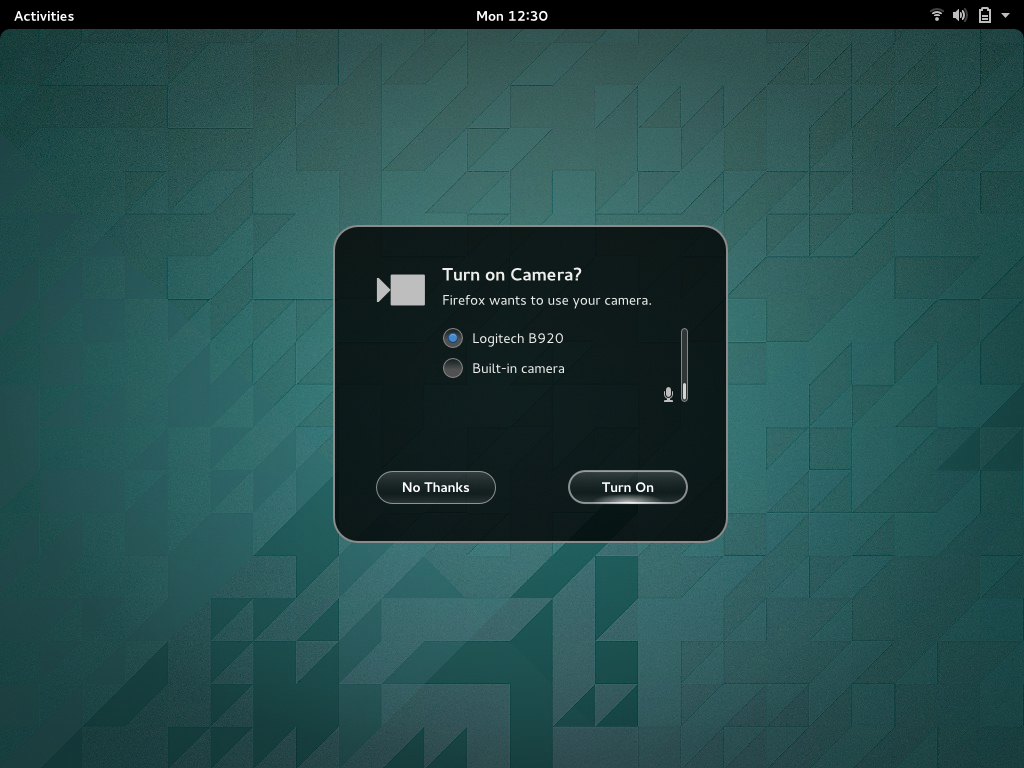Click the camera icon in the dialog
Image resolution: width=1024 pixels, height=768 pixels.
pos(401,290)
